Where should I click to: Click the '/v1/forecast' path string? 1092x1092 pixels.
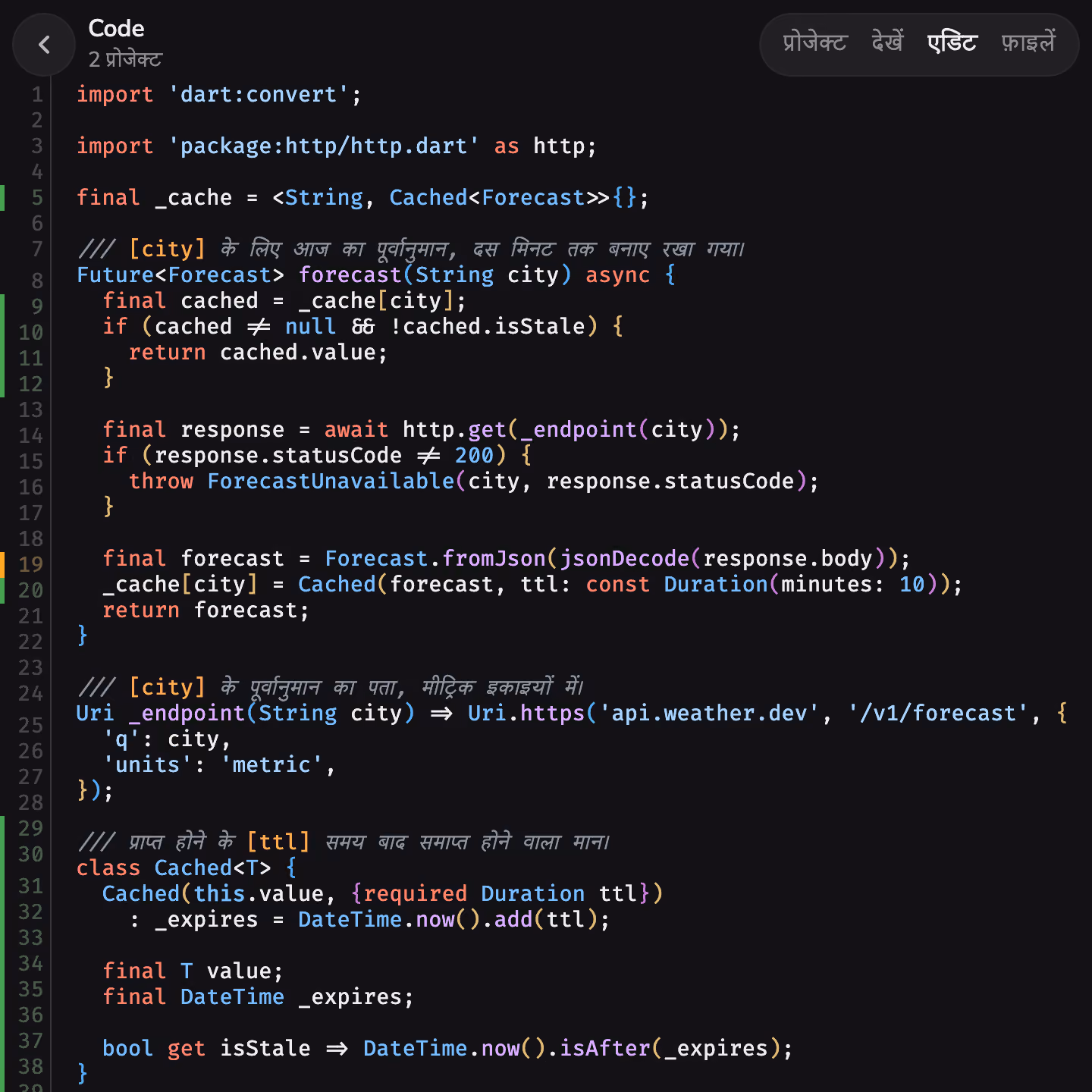[938, 714]
